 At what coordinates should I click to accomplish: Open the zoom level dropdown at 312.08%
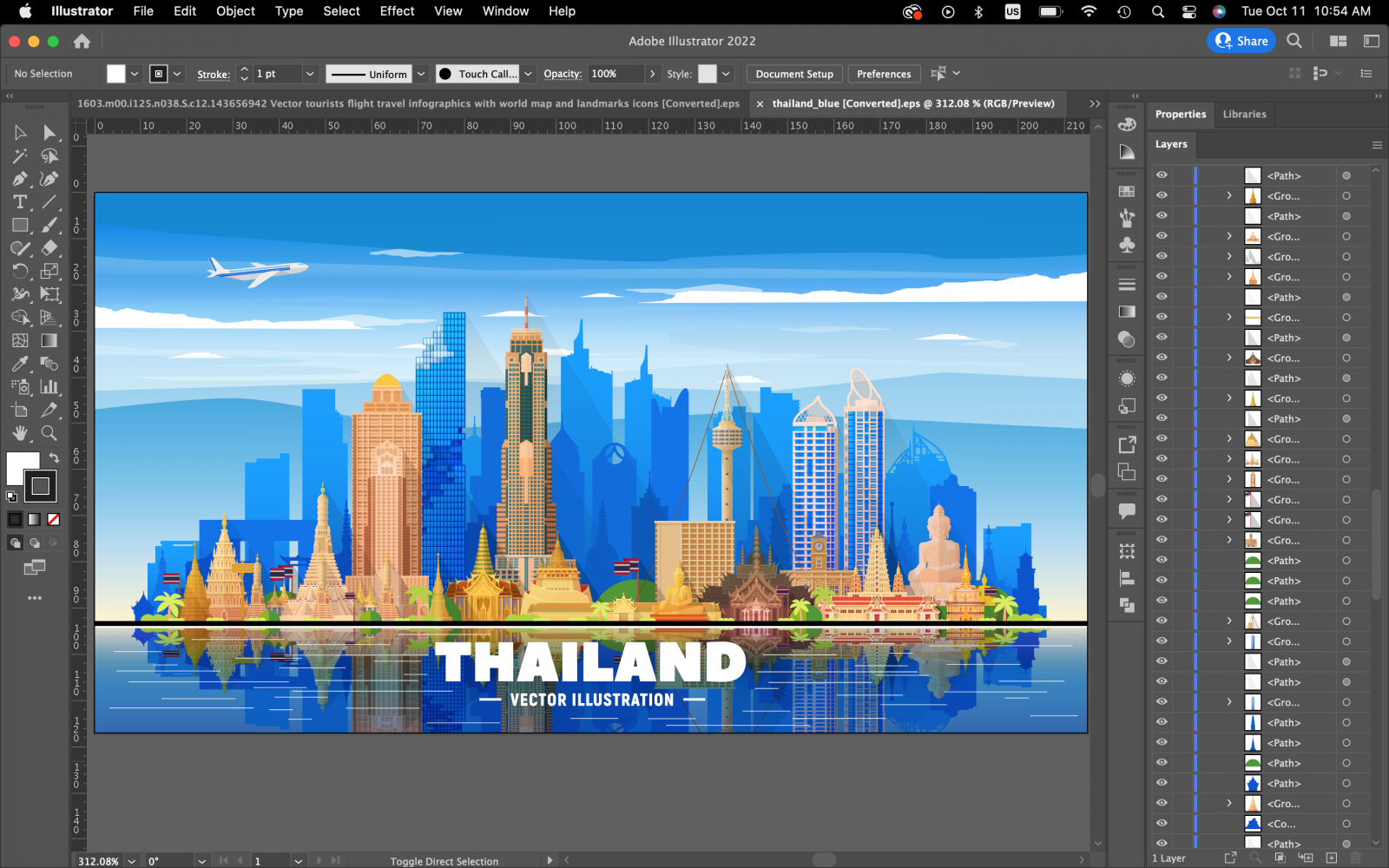pos(132,861)
